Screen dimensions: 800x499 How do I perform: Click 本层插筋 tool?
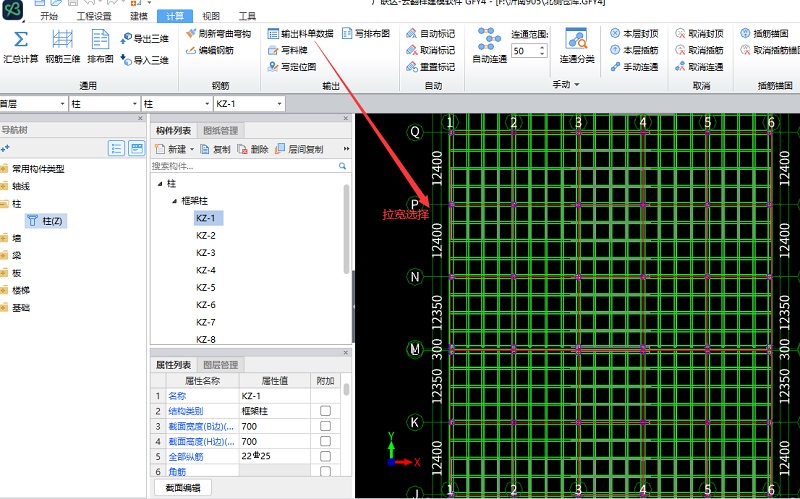pos(634,50)
